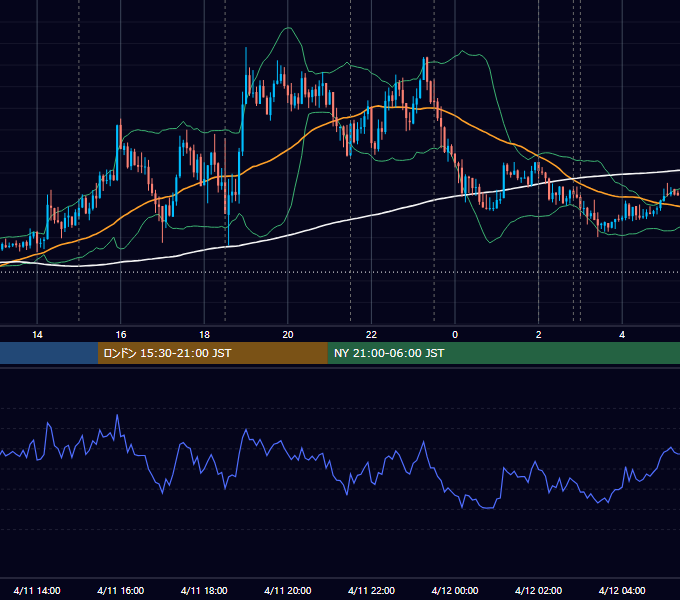The image size is (680, 600).
Task: Click the 0 hour axis label
Action: pos(455,335)
